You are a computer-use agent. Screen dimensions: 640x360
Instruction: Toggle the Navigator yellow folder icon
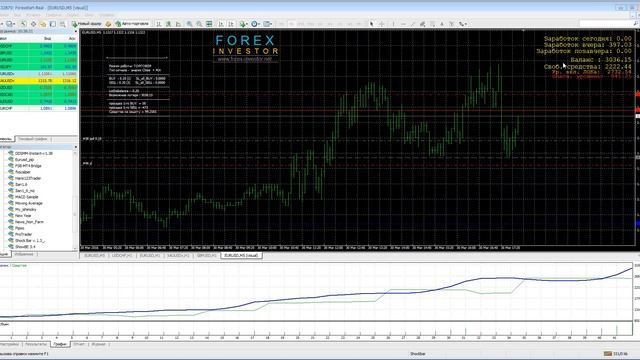tap(43, 24)
